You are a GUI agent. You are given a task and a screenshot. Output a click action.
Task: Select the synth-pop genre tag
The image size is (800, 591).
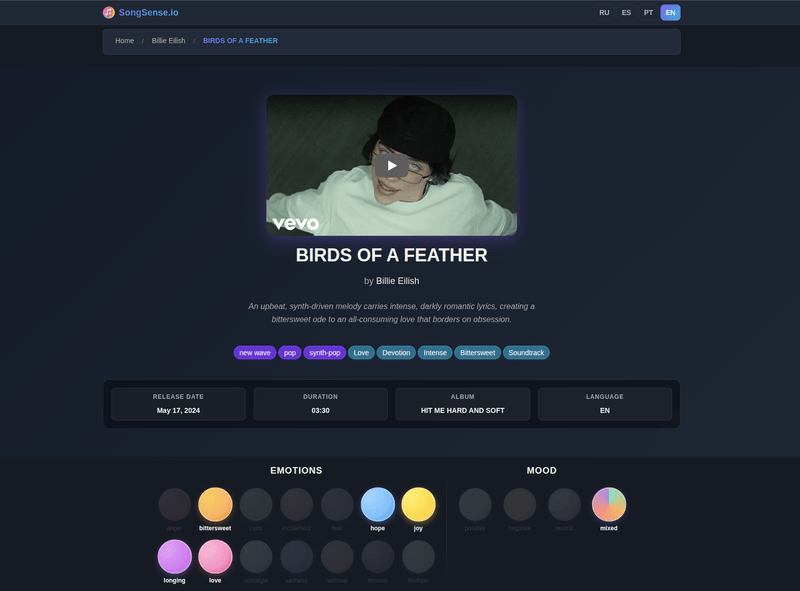324,353
